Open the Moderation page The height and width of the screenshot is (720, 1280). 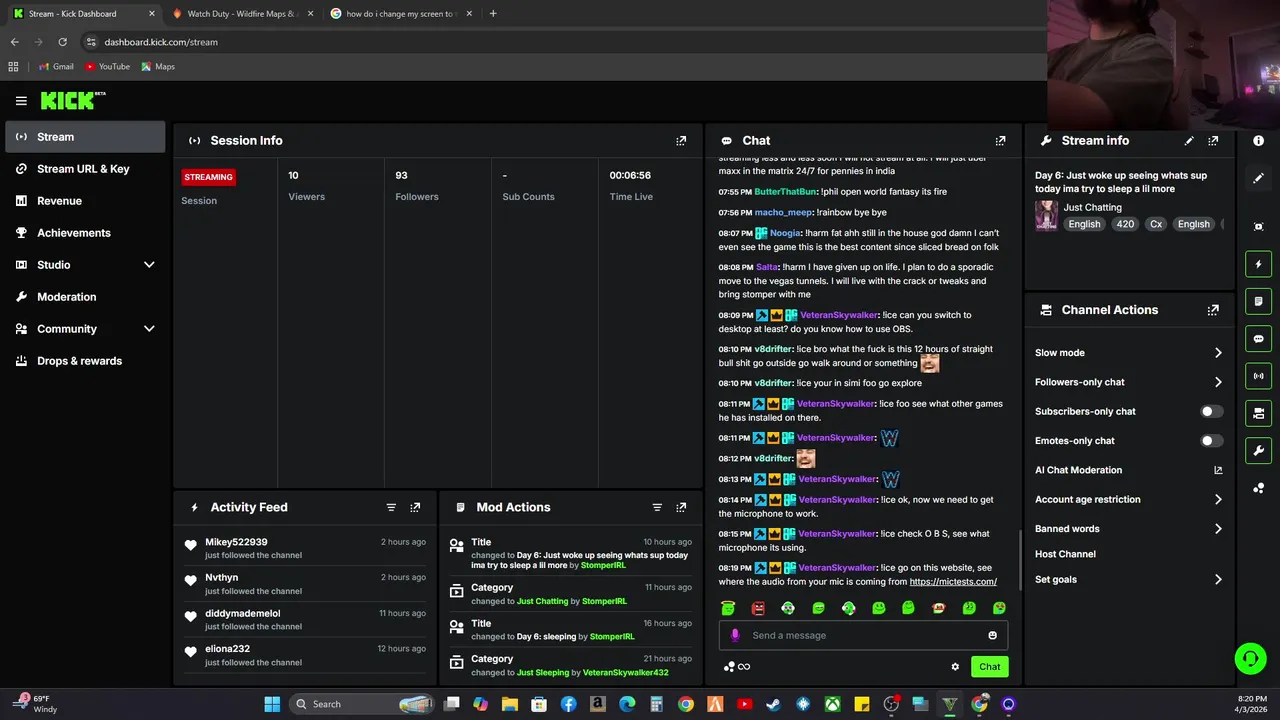click(x=85, y=297)
